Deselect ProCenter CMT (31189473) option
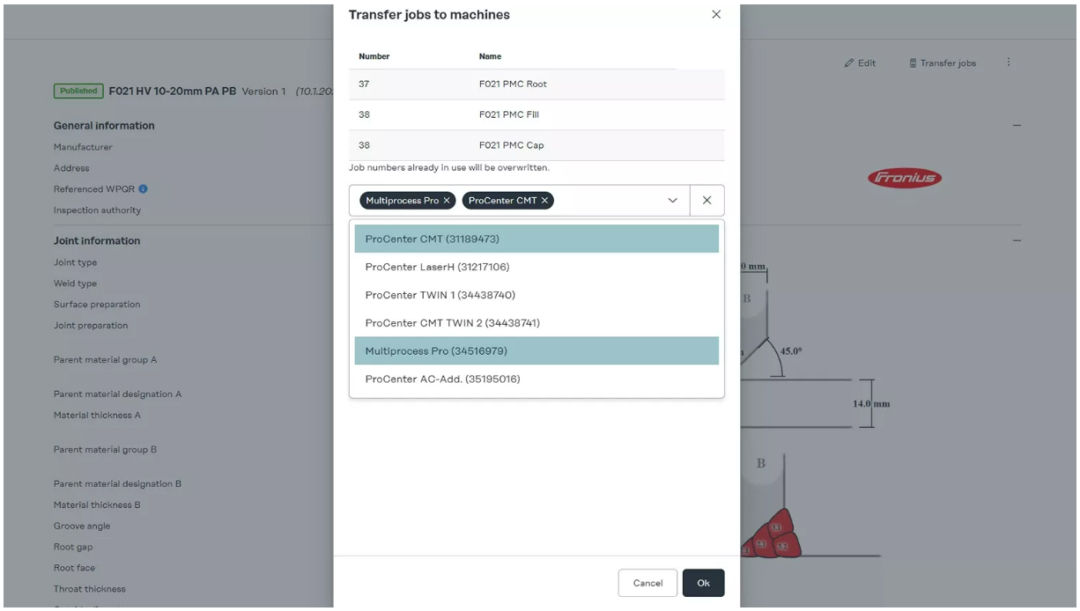The height and width of the screenshot is (611, 1080). click(536, 239)
